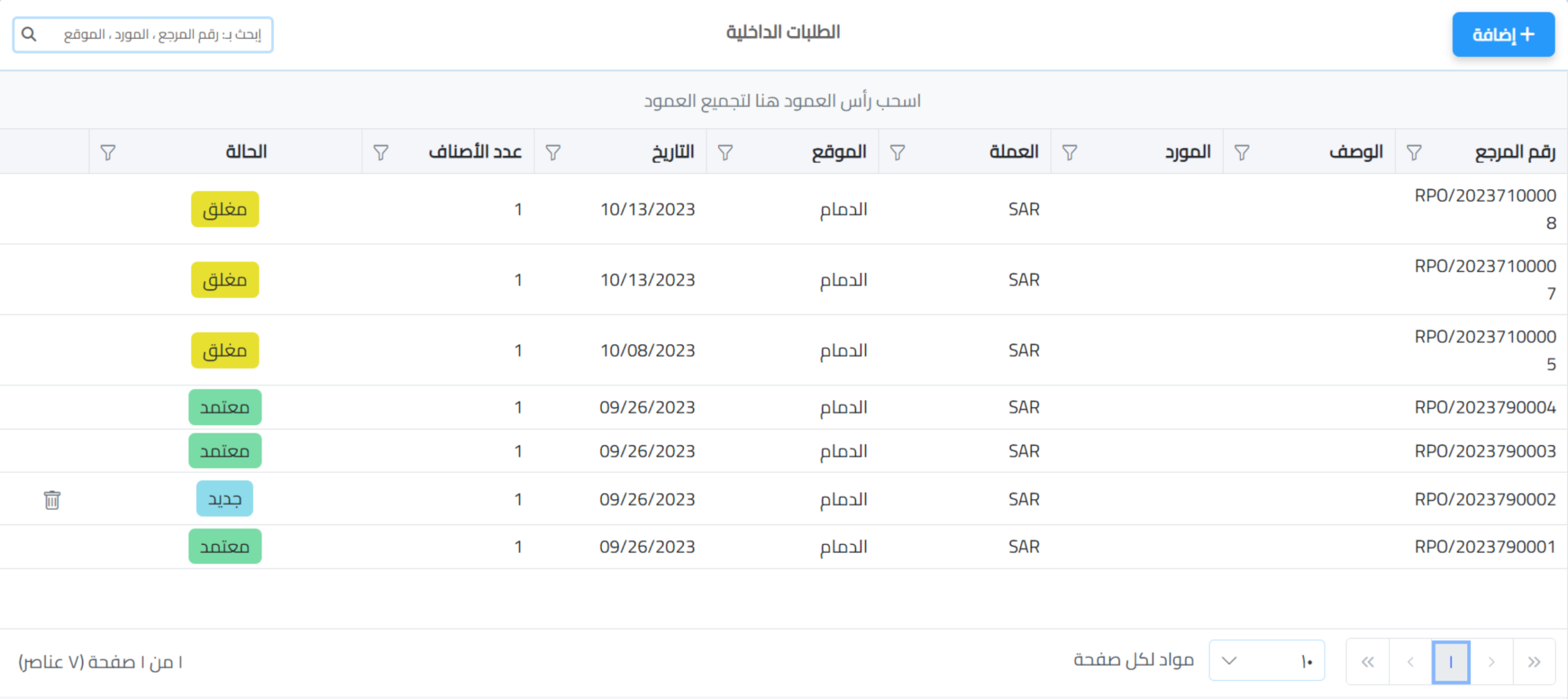
Task: Open request RPO/2023790004 reference
Action: point(1485,407)
